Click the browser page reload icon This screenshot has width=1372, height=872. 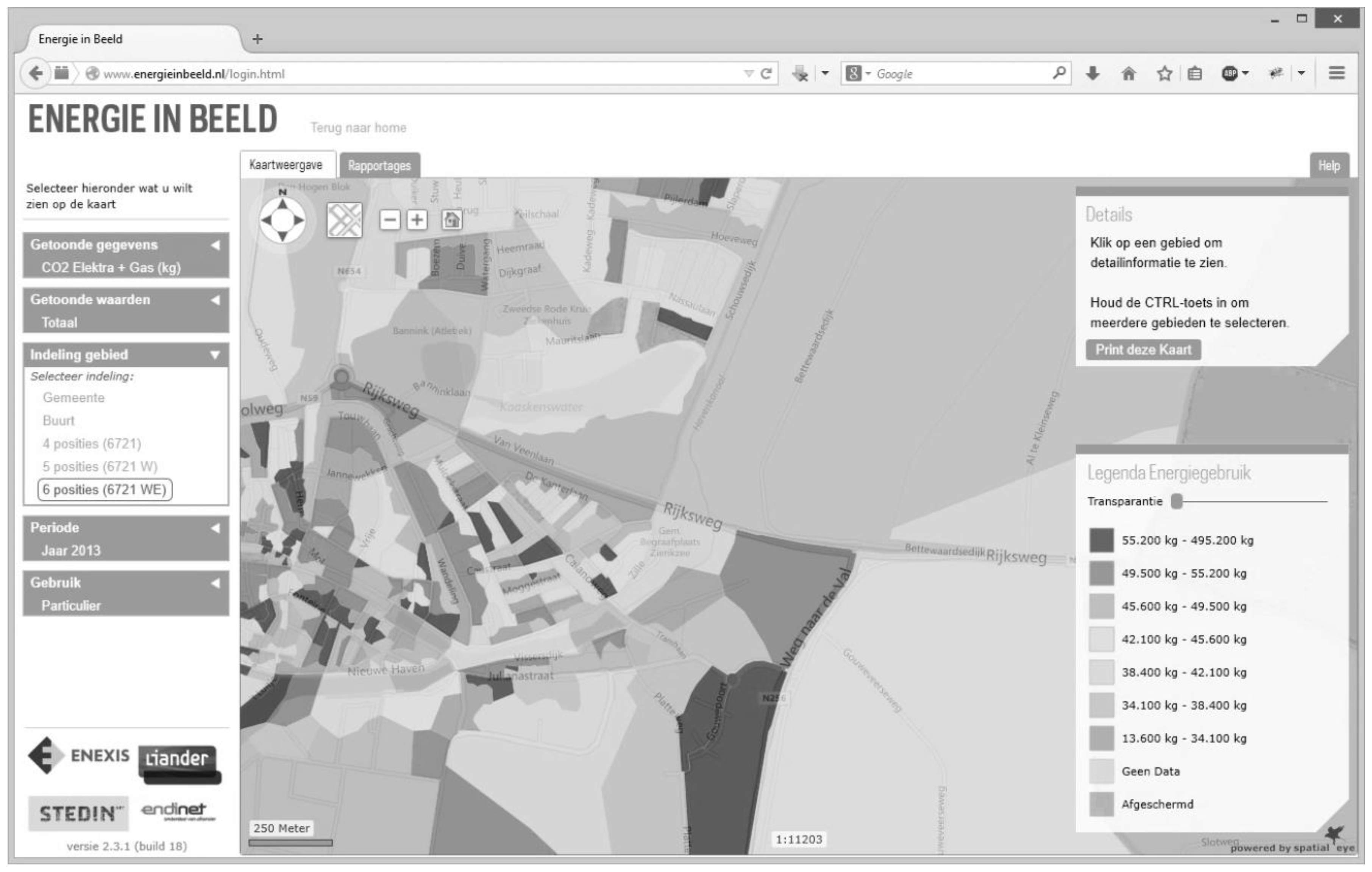coord(766,73)
